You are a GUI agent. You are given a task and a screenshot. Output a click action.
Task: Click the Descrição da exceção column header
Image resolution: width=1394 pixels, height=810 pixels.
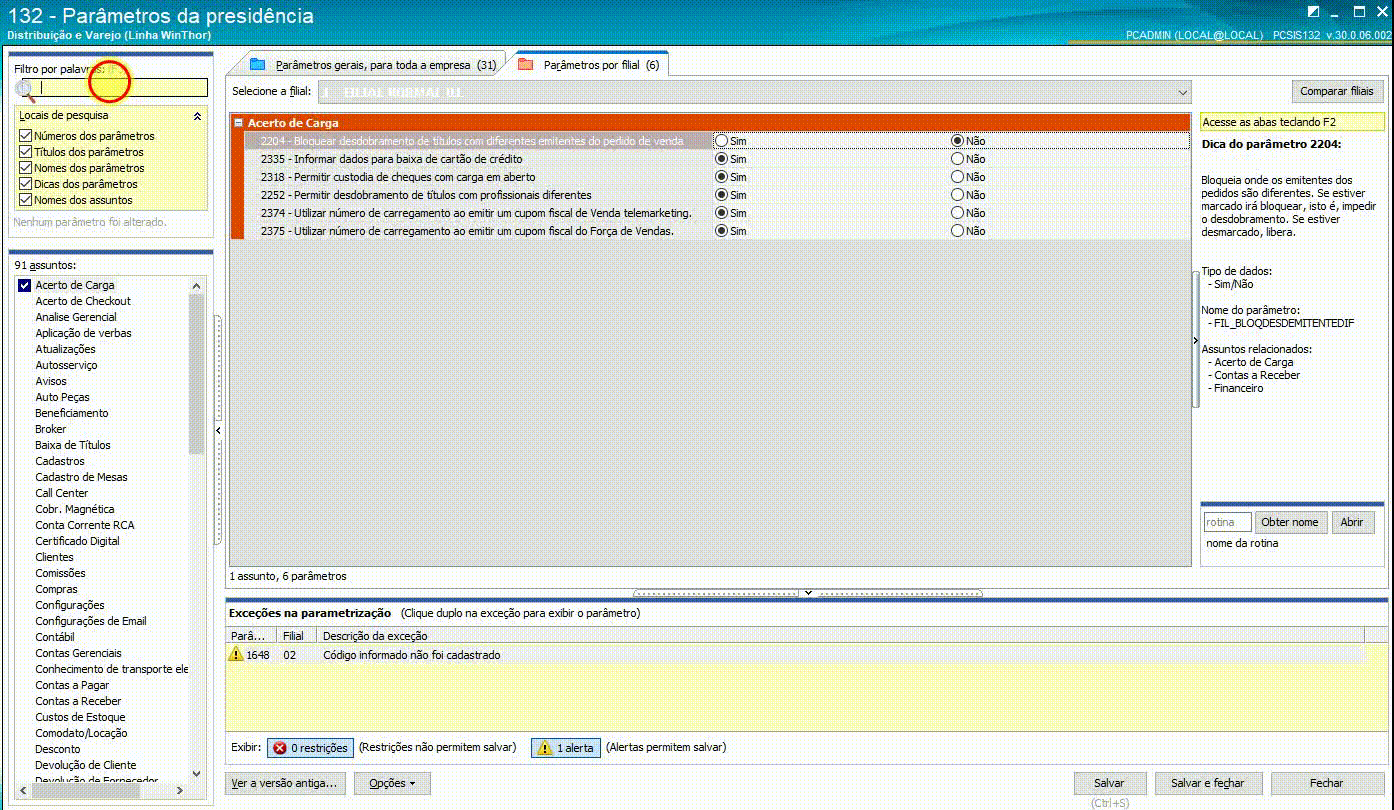[840, 635]
